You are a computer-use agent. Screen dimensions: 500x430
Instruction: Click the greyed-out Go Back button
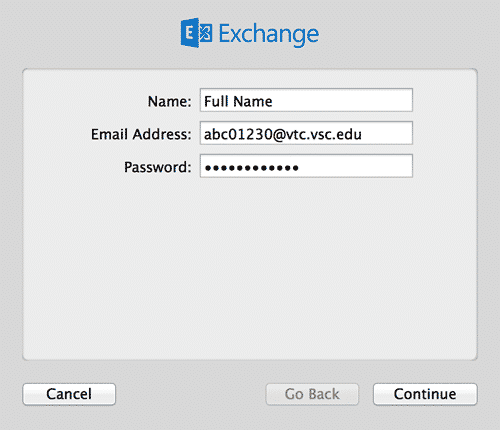312,394
